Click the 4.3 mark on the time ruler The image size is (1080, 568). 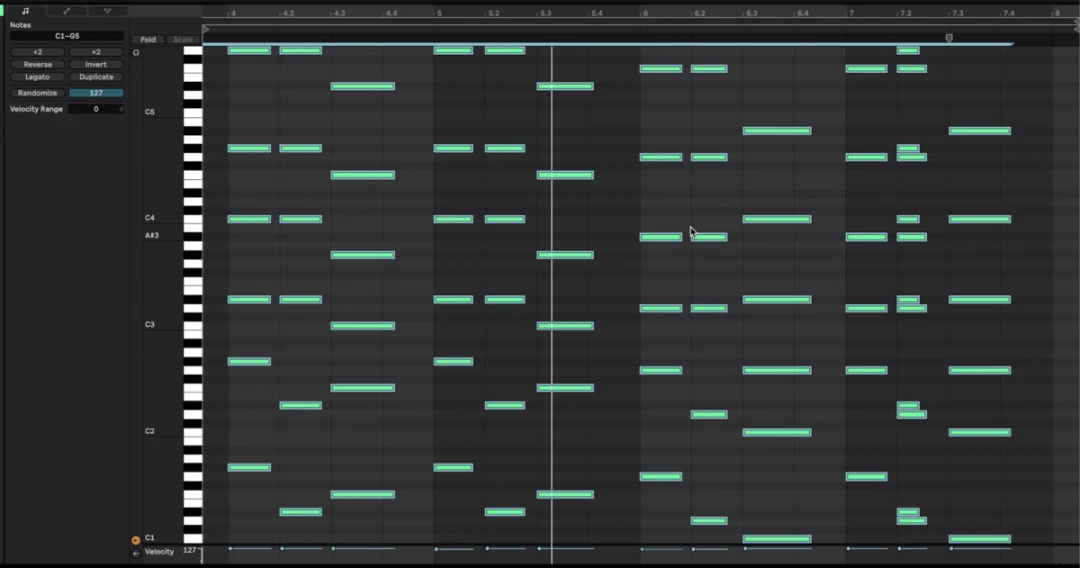340,13
